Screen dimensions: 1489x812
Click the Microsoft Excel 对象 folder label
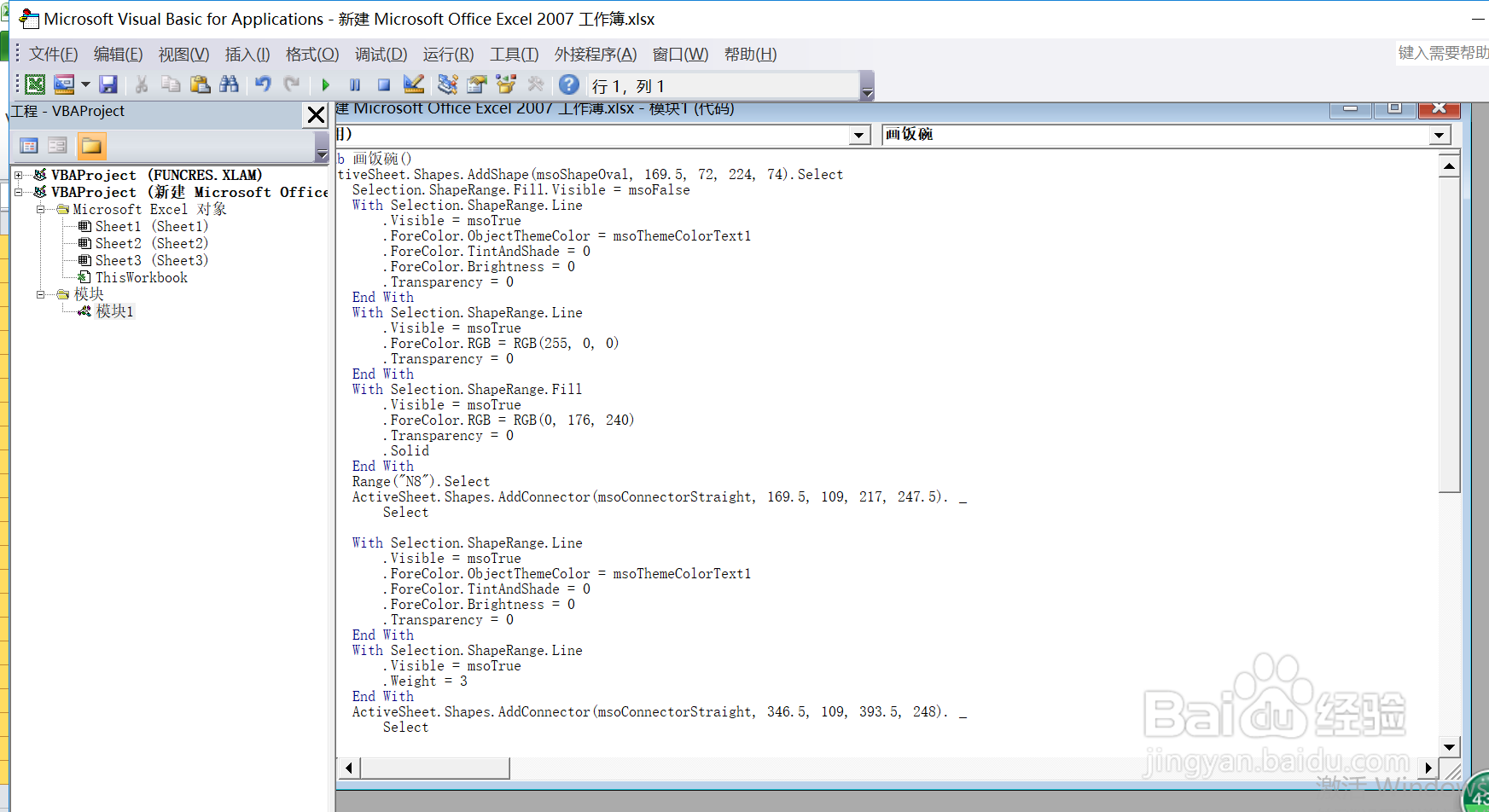coord(149,209)
